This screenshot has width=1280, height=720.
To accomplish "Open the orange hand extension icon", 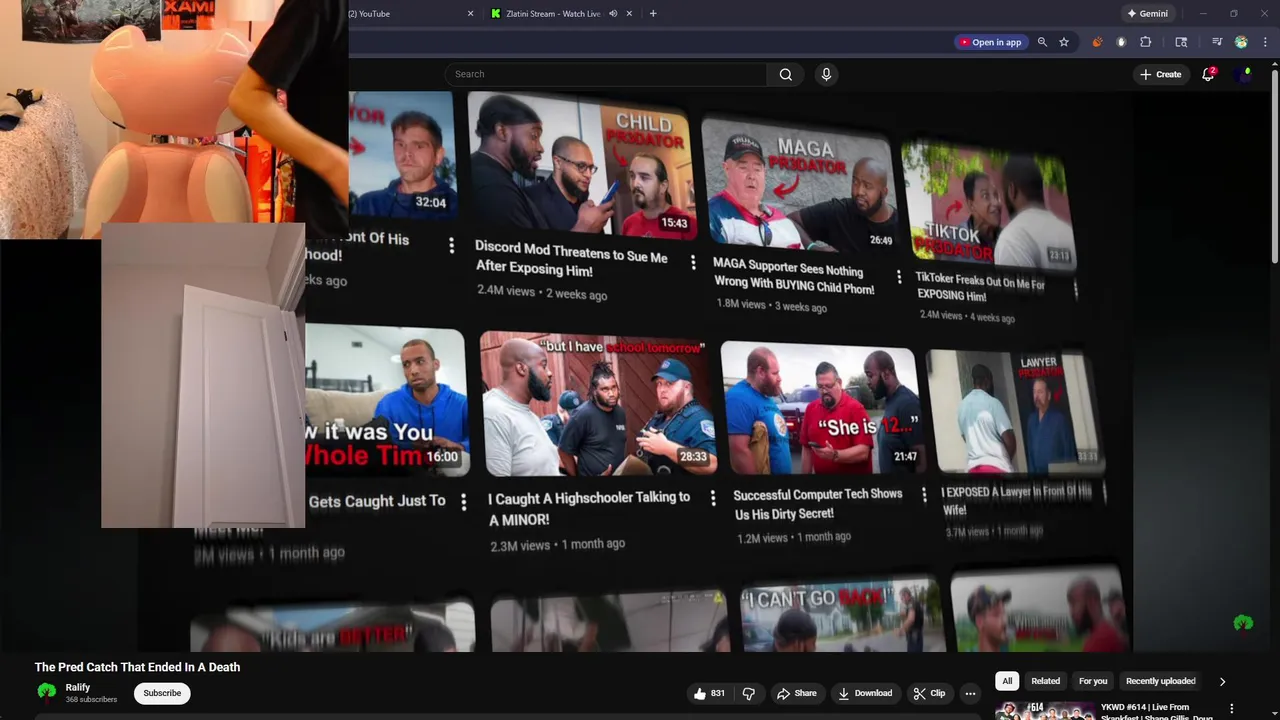I will click(x=1097, y=42).
